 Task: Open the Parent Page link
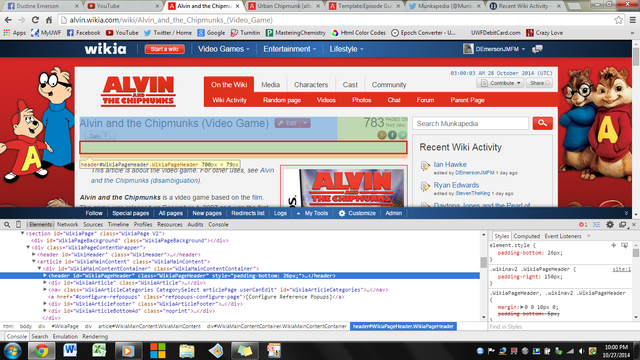(x=467, y=100)
